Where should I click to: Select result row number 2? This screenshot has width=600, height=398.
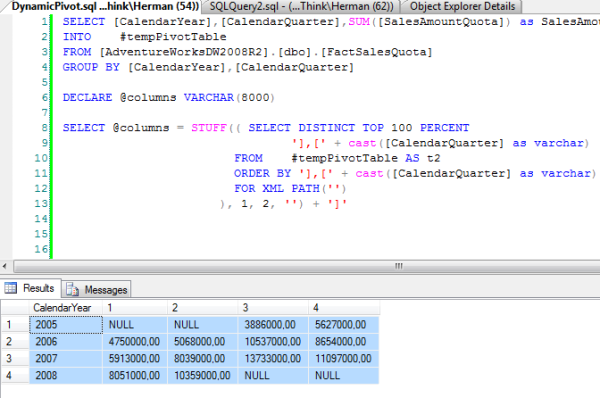15,341
